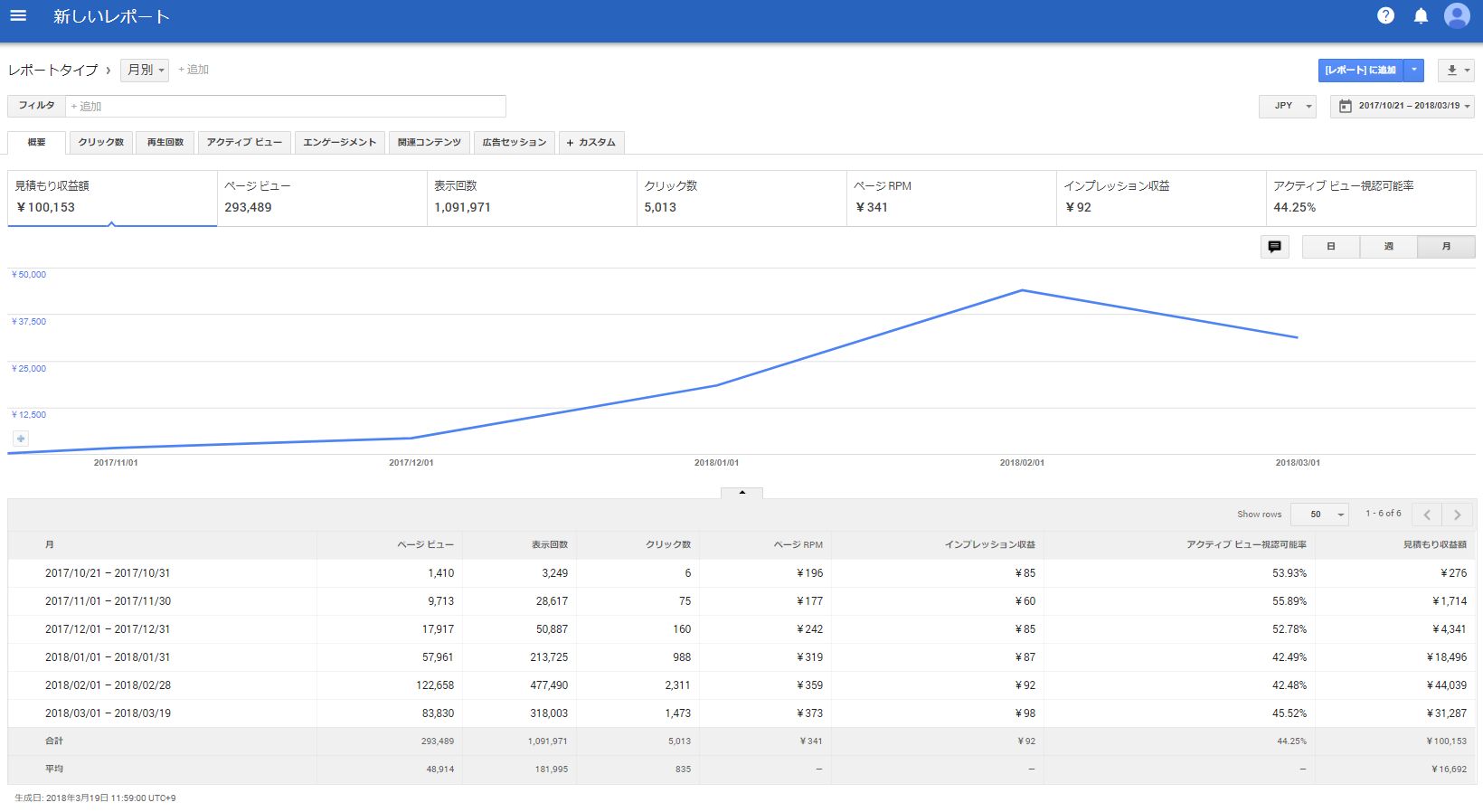Click the plus icon at chart corner
The image size is (1483, 812).
(x=21, y=439)
